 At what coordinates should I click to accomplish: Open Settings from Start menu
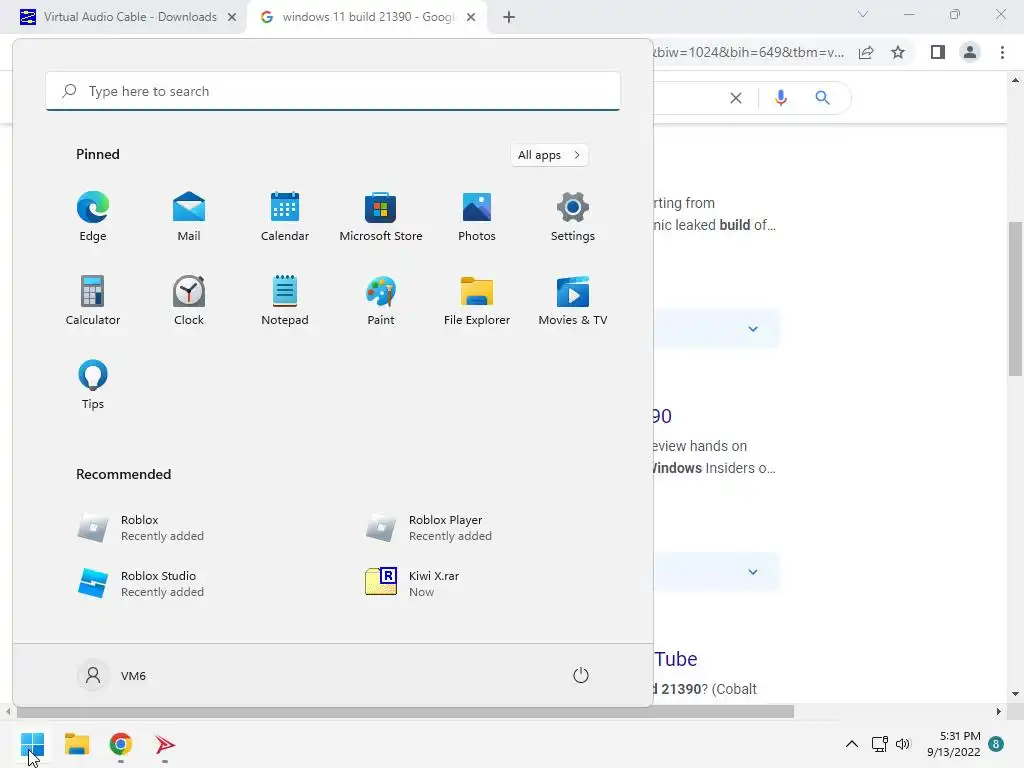(573, 217)
